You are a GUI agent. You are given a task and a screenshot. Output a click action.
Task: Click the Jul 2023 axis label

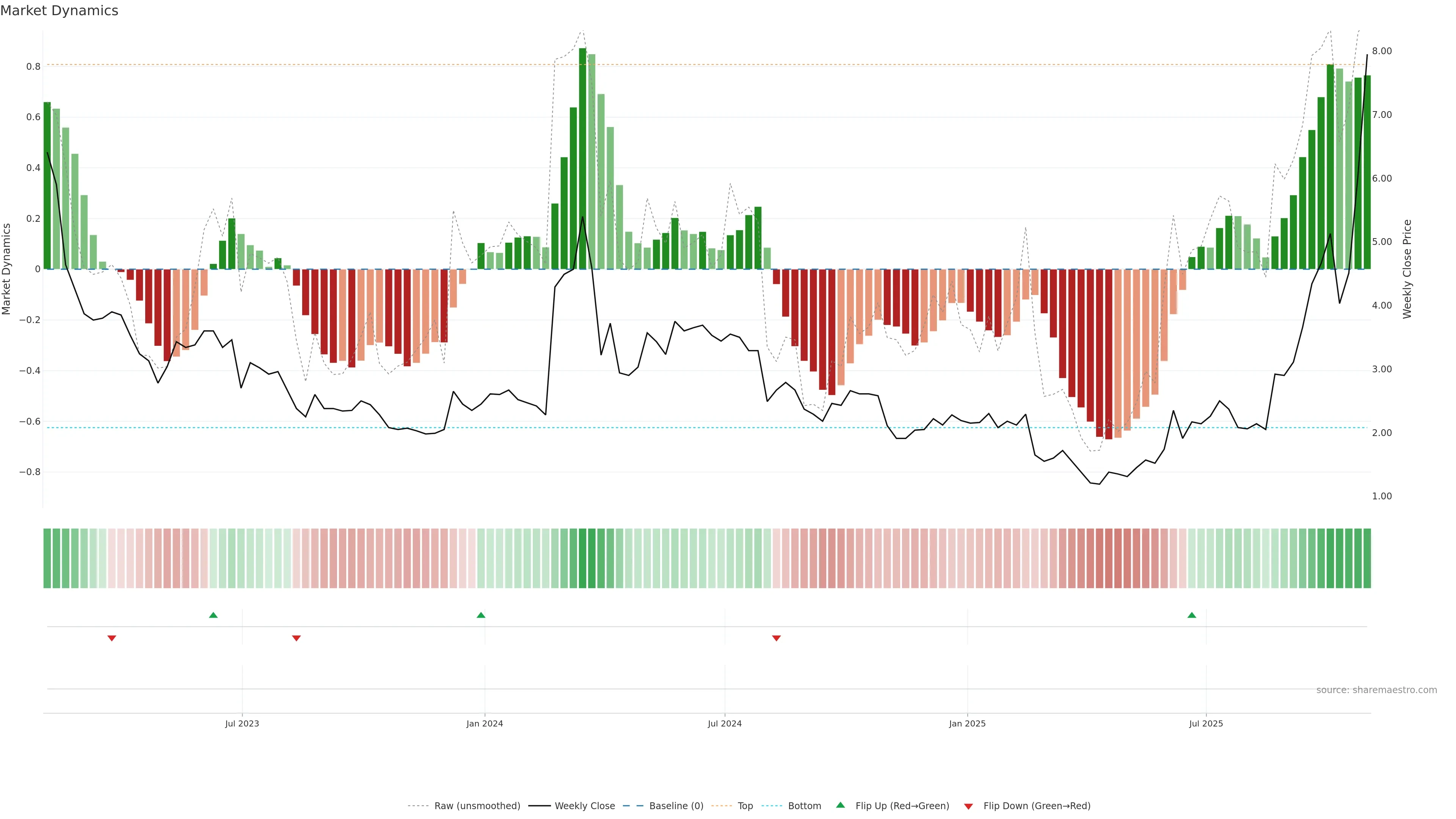242,723
